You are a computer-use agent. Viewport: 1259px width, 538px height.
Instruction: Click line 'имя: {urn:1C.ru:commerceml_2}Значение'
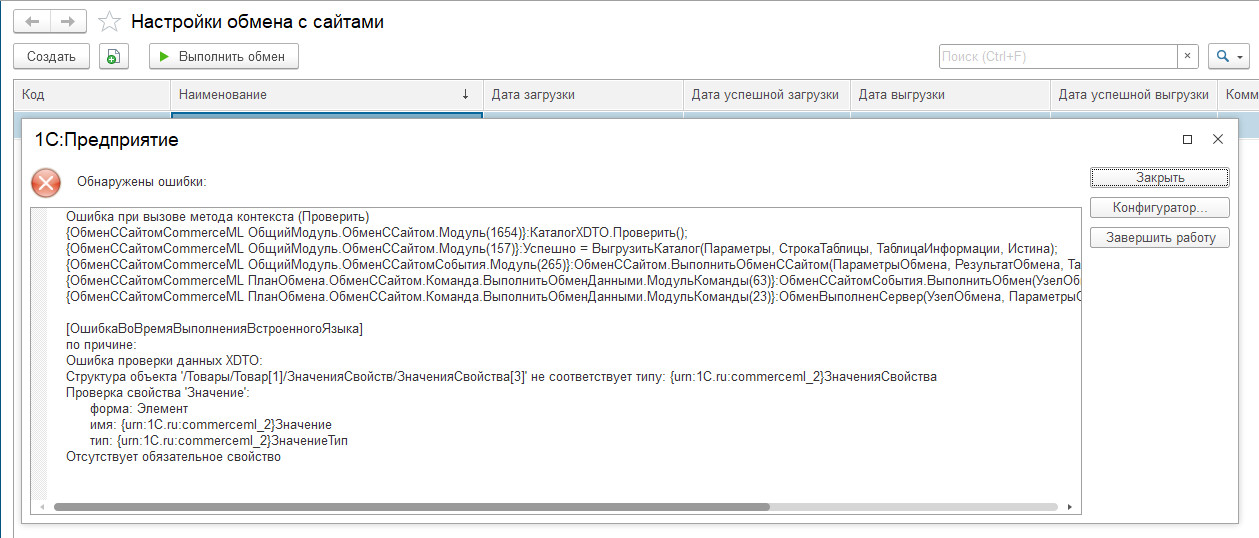coord(211,424)
